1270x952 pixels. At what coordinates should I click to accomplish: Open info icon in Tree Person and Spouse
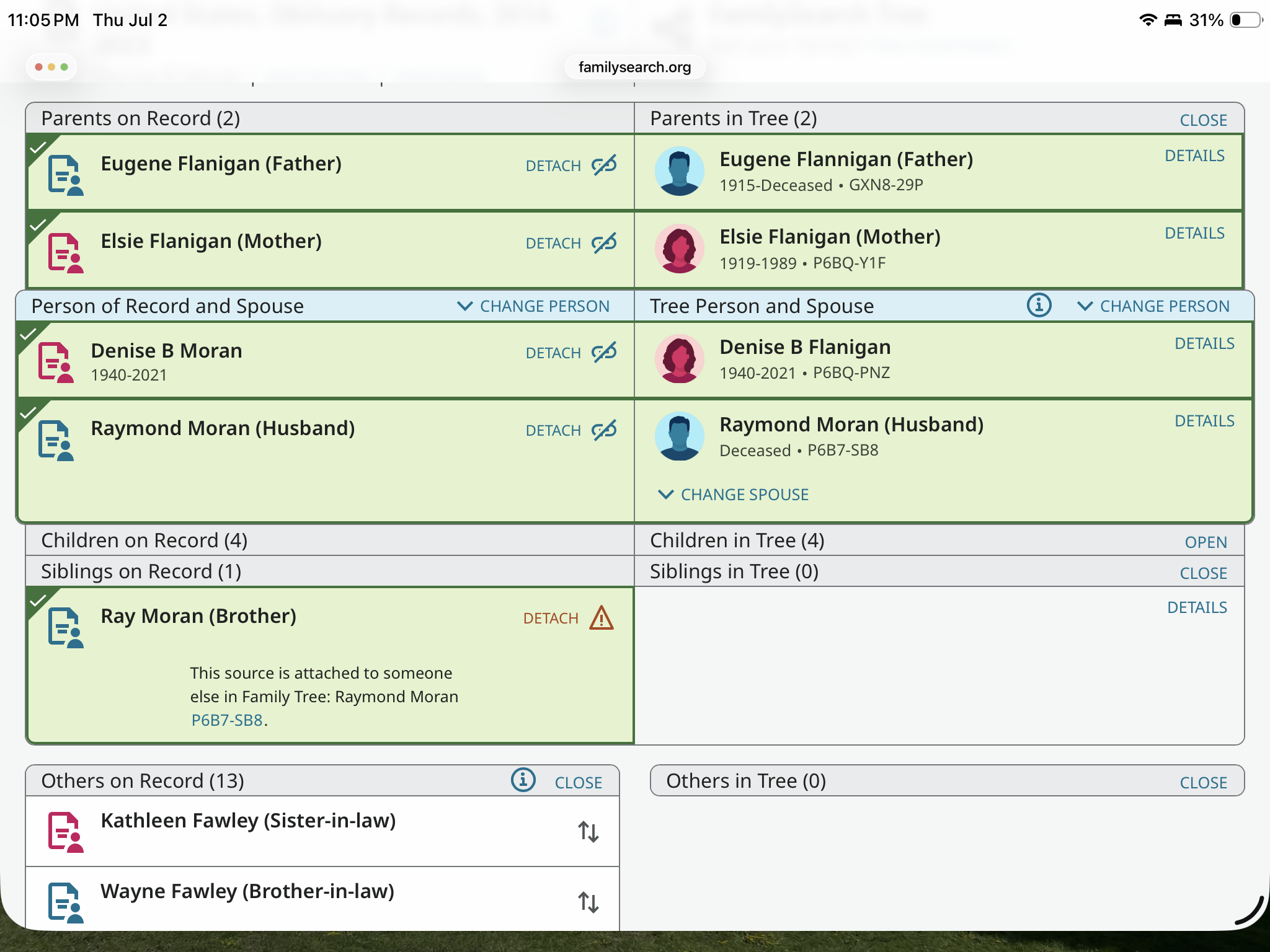1039,305
